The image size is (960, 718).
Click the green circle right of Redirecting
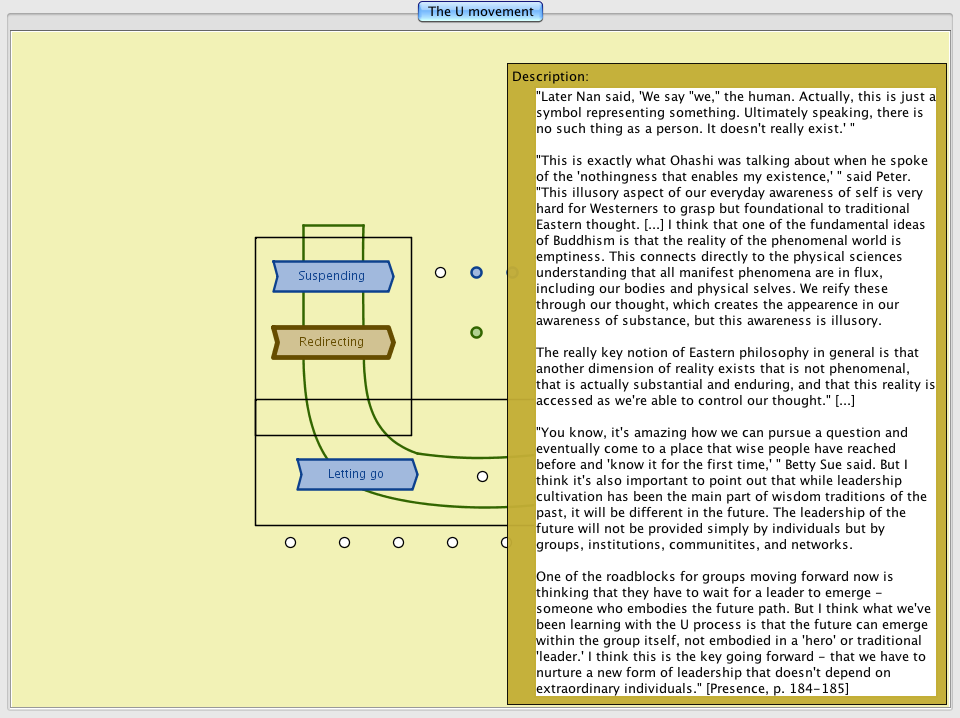477,332
